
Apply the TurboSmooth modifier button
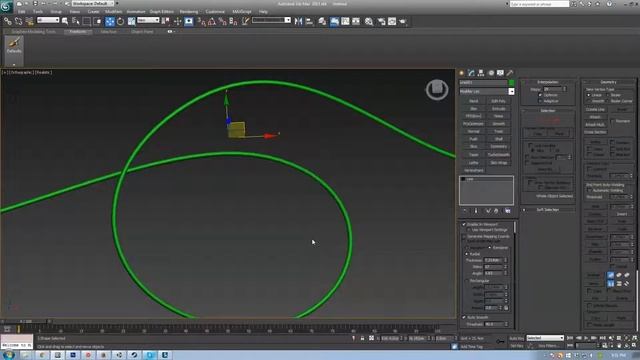[x=498, y=155]
